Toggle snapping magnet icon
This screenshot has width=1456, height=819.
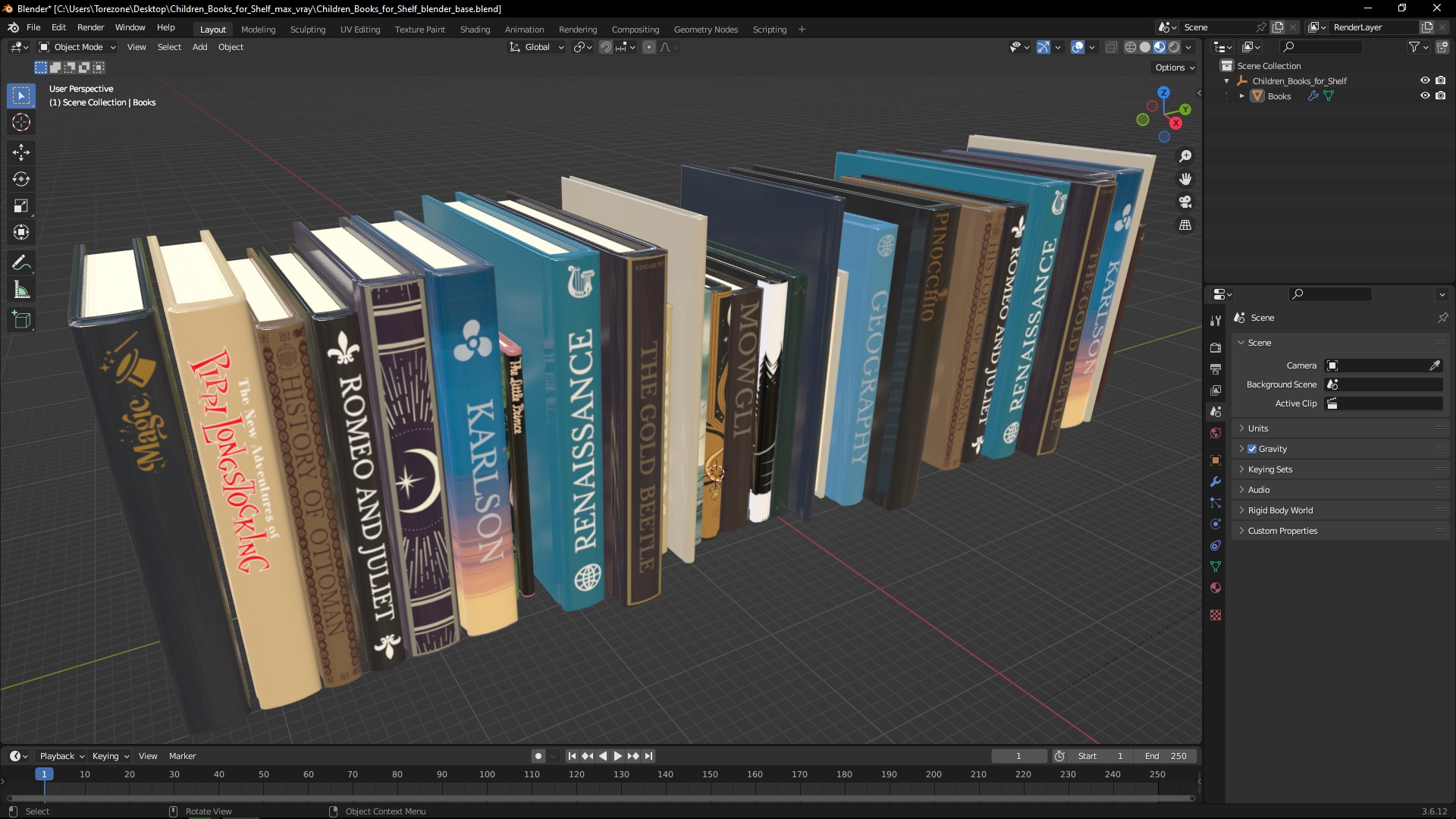click(605, 47)
